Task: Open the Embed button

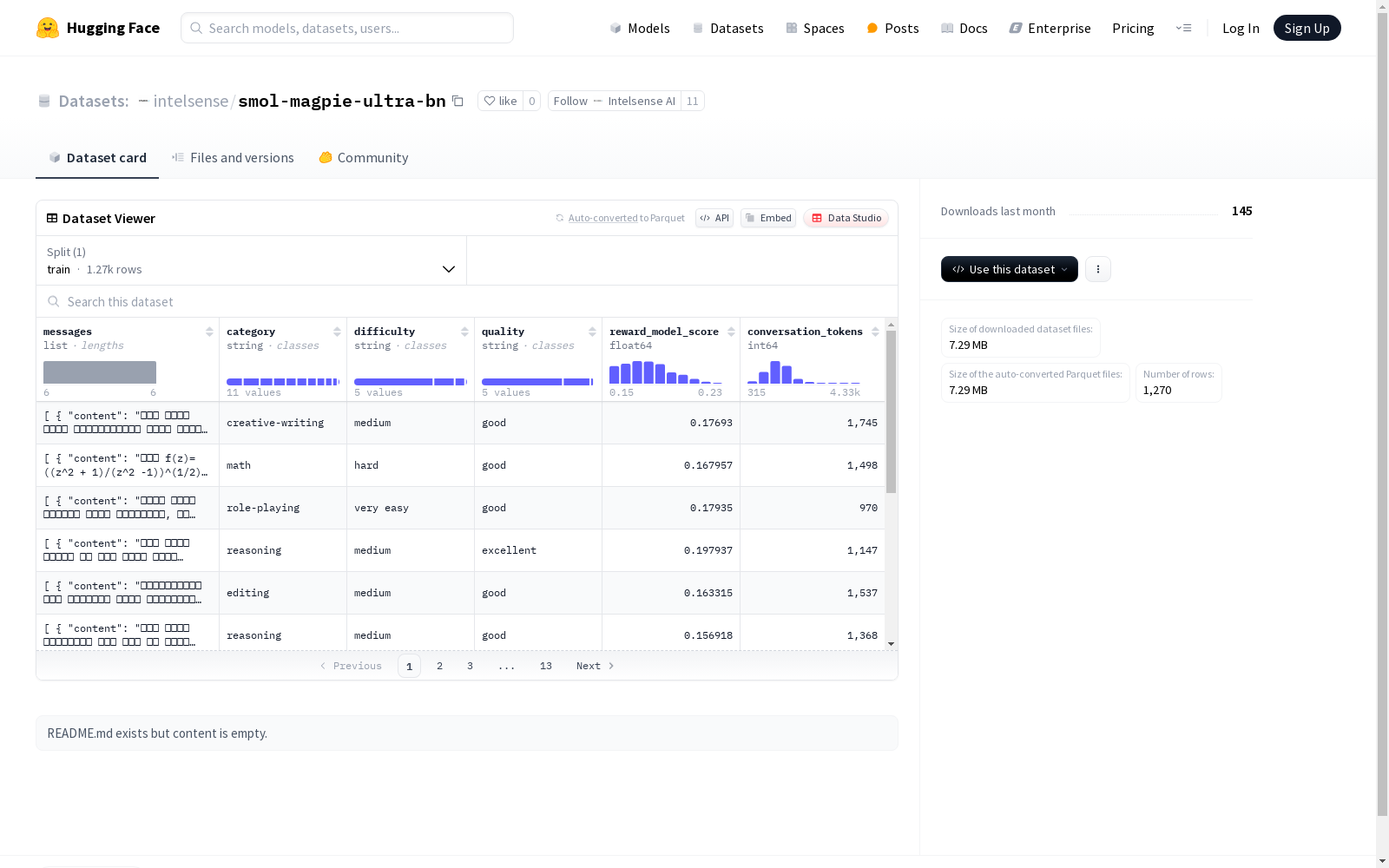Action: click(768, 218)
